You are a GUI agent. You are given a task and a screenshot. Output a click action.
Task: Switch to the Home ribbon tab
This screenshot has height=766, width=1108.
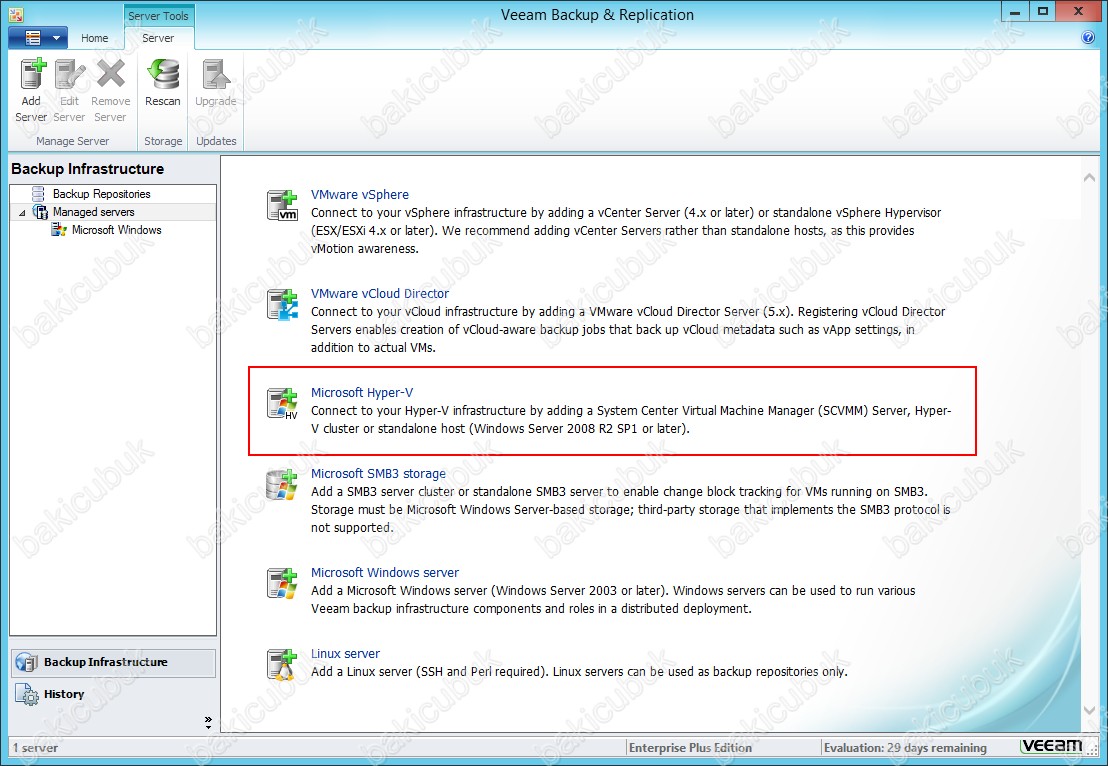[x=95, y=38]
